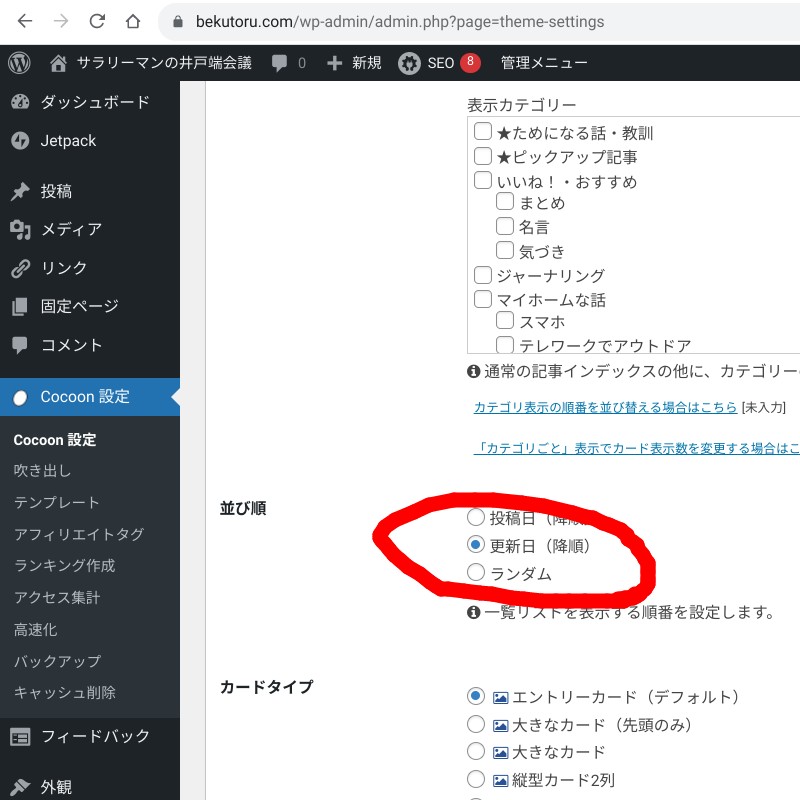This screenshot has height=800, width=800.
Task: Select ランダム sort order
Action: pos(476,572)
